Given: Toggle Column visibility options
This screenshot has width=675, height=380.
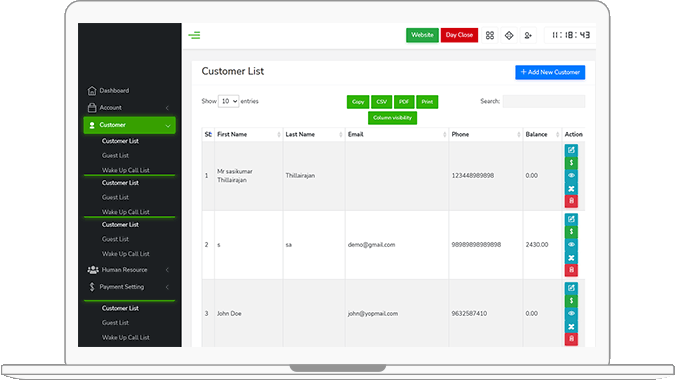Looking at the screenshot, I should point(392,118).
